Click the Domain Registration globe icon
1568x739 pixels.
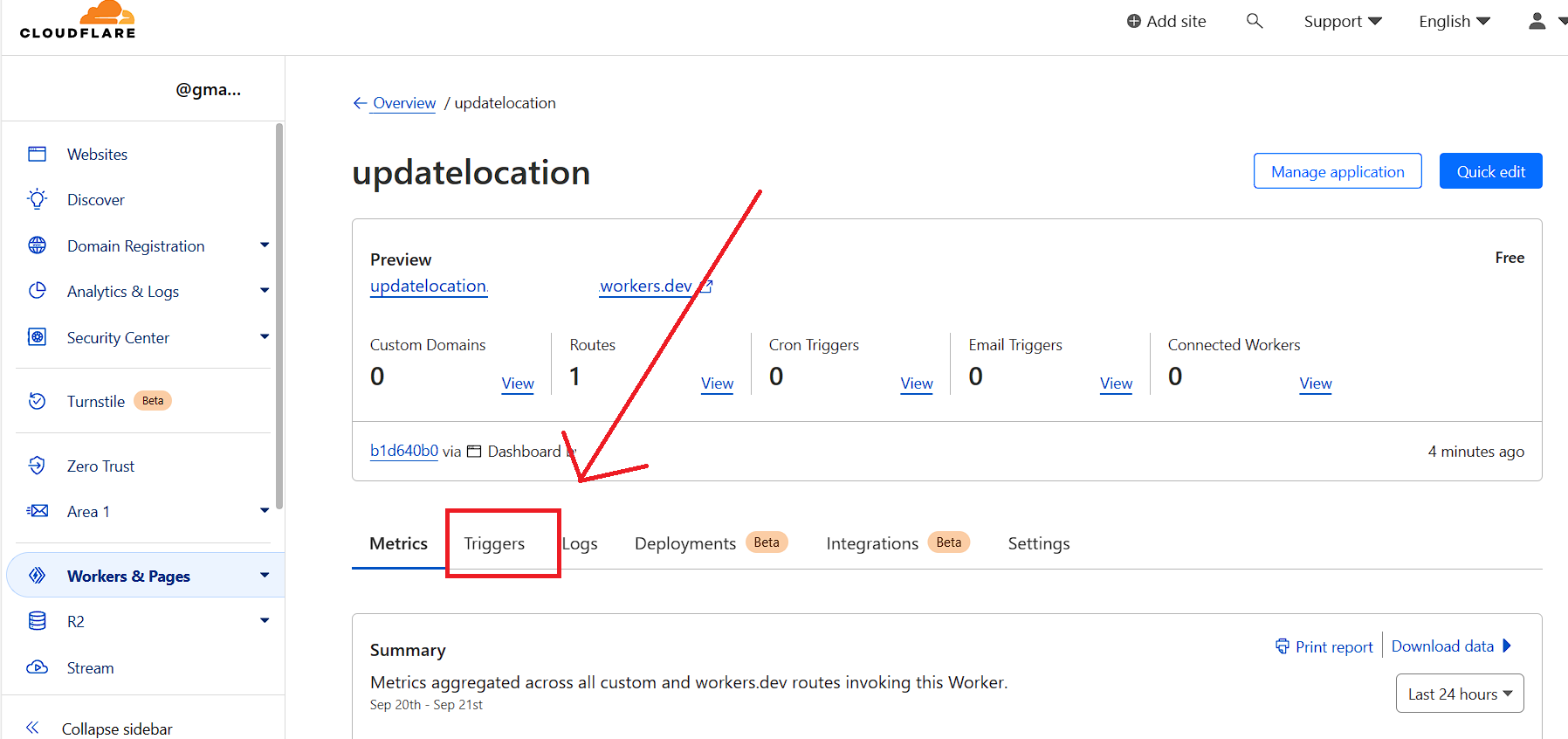37,245
